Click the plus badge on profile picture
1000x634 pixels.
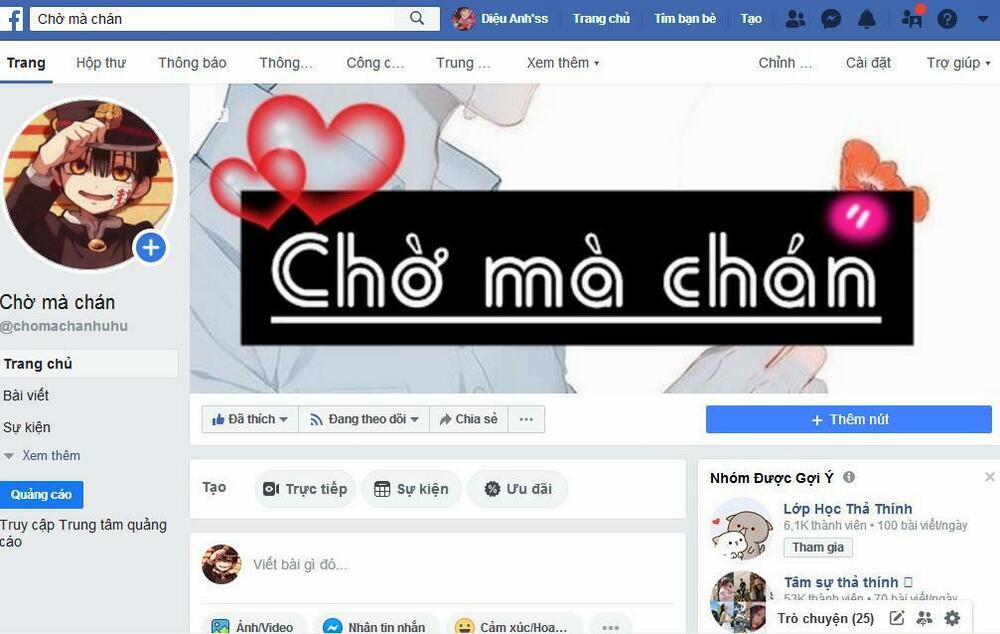[x=151, y=247]
